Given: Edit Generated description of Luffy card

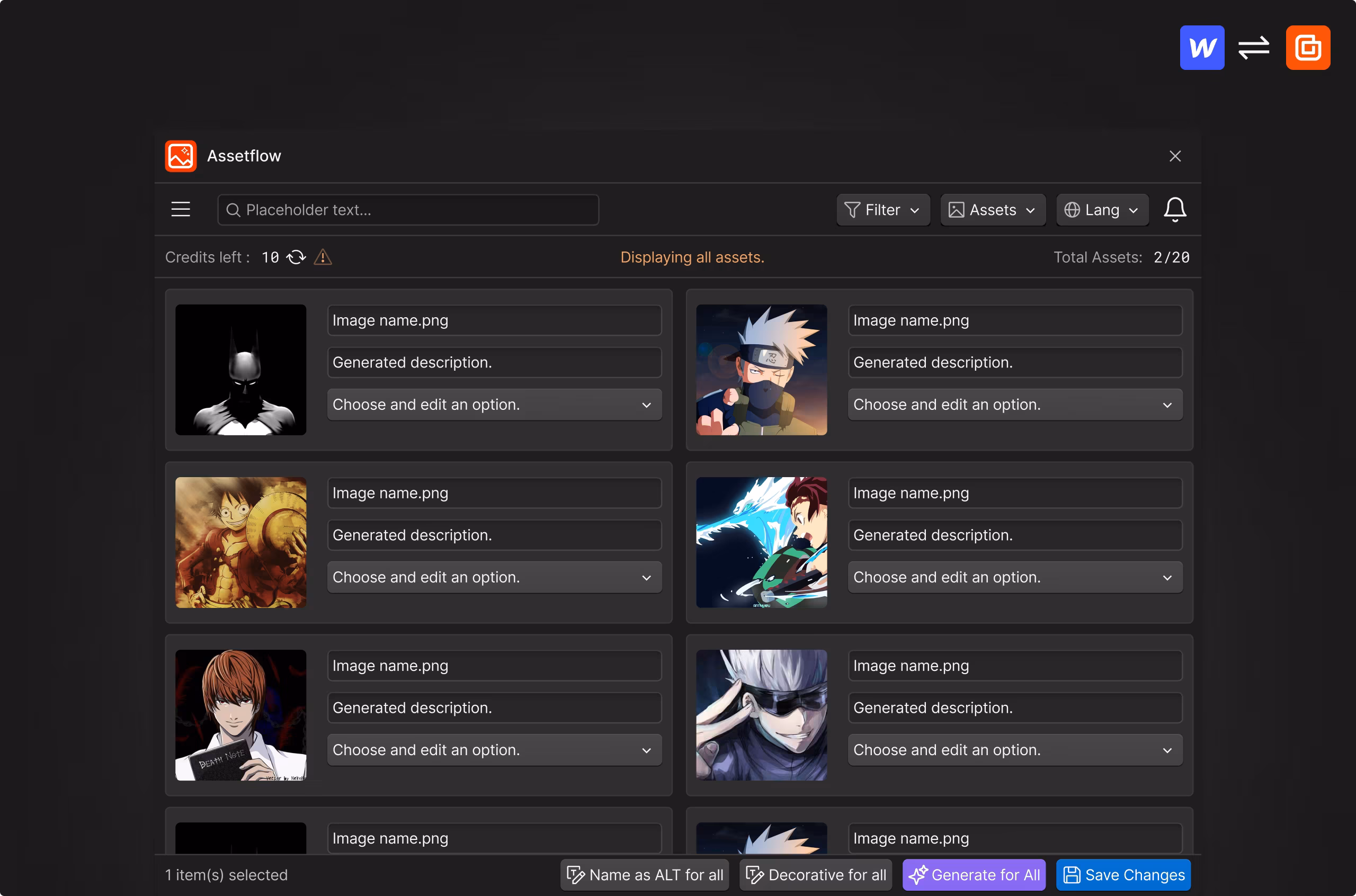Looking at the screenshot, I should pos(494,535).
